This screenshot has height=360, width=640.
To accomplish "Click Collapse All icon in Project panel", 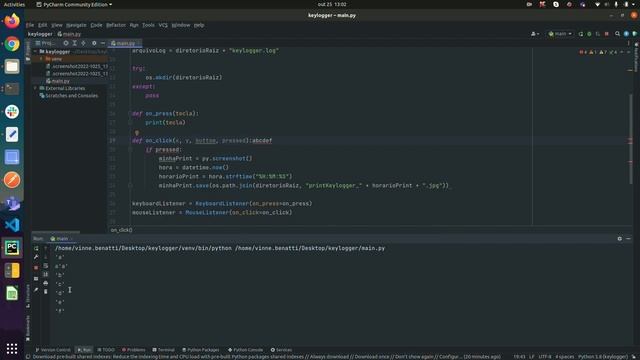I will (84, 43).
